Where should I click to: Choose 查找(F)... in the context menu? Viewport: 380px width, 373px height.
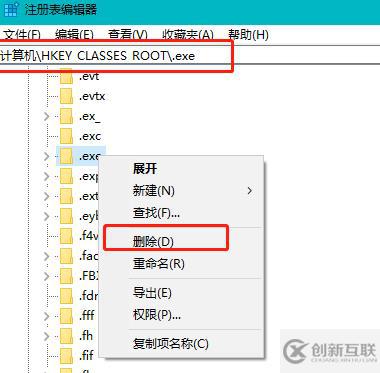[x=156, y=213]
